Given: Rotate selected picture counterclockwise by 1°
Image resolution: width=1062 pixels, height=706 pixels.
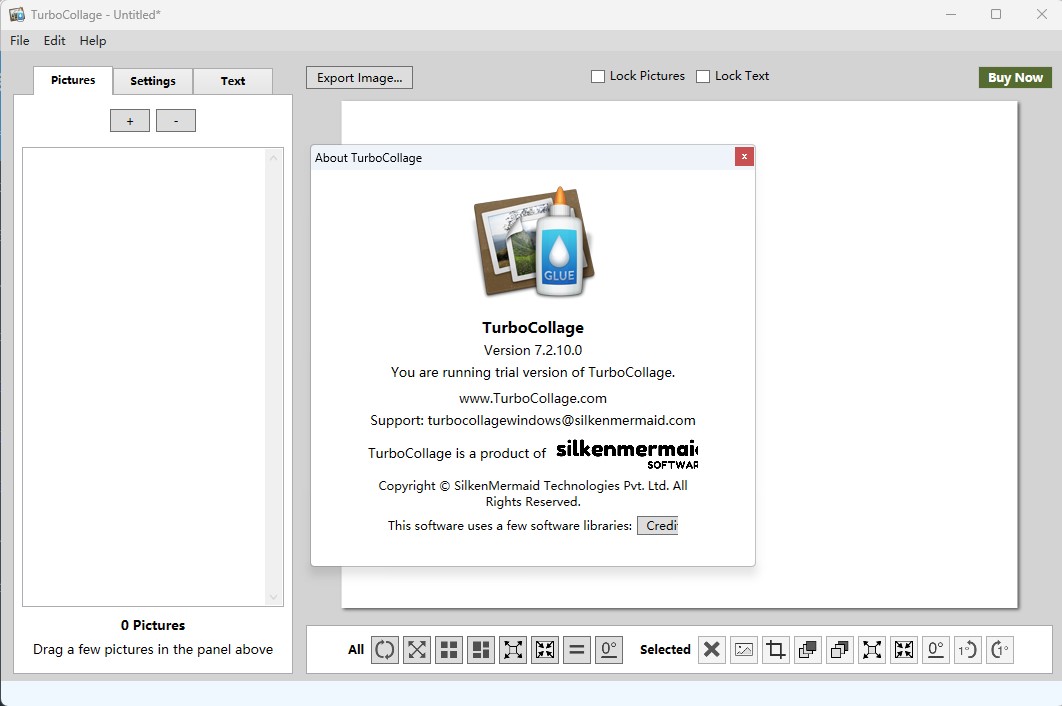Looking at the screenshot, I should (x=968, y=650).
